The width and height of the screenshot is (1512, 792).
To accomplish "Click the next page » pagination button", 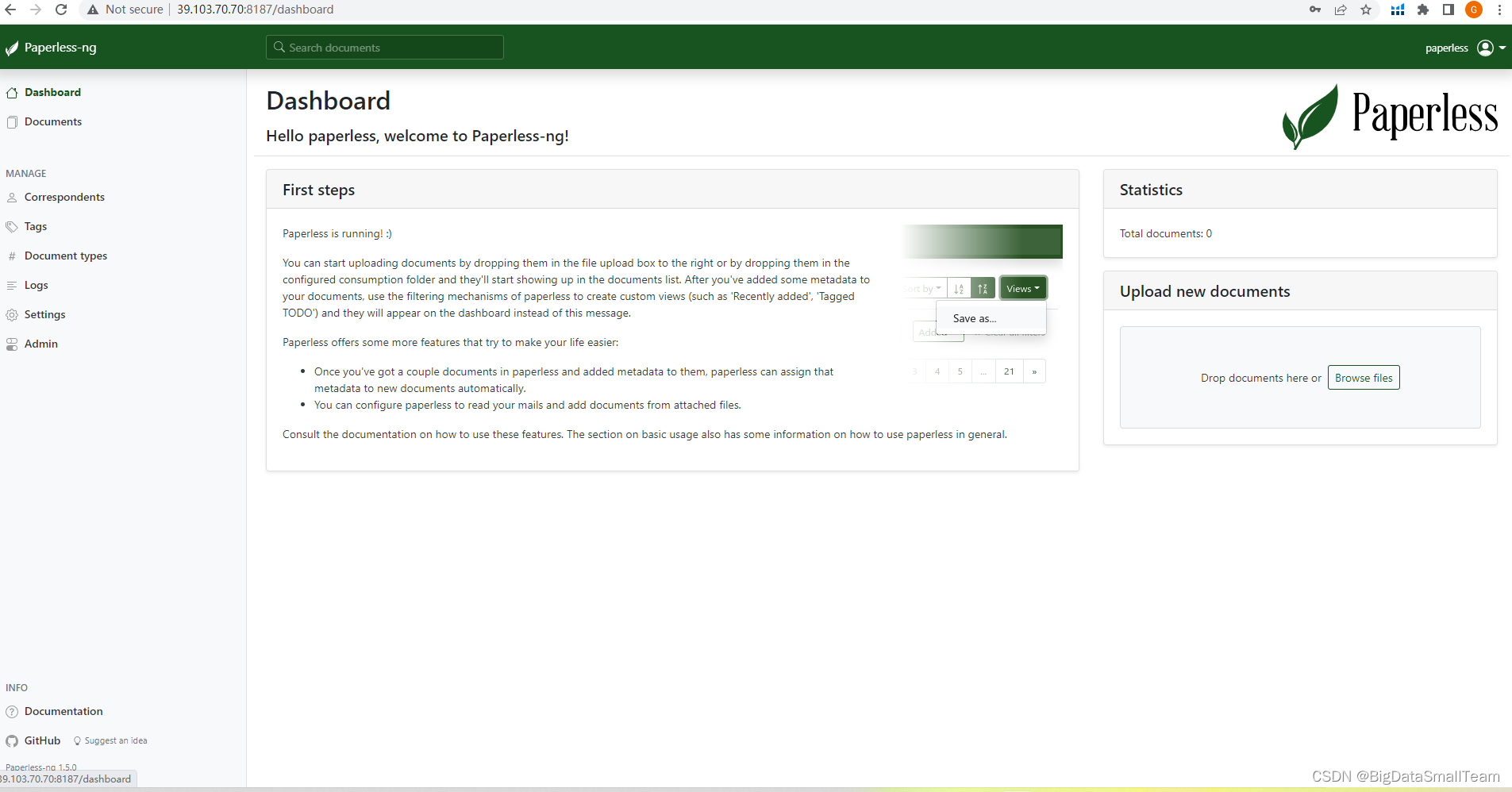I will pyautogui.click(x=1034, y=371).
